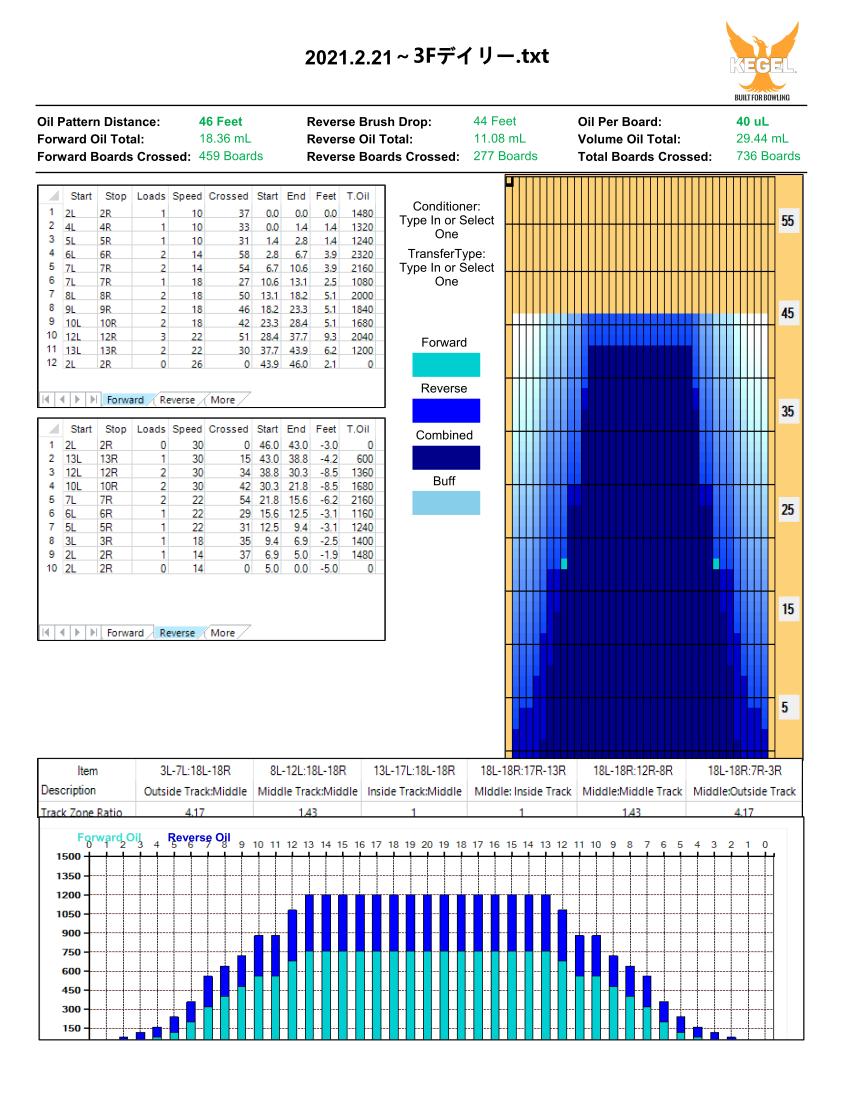Click the Oil Per Board value '40 uL'
The width and height of the screenshot is (851, 1101).
752,121
